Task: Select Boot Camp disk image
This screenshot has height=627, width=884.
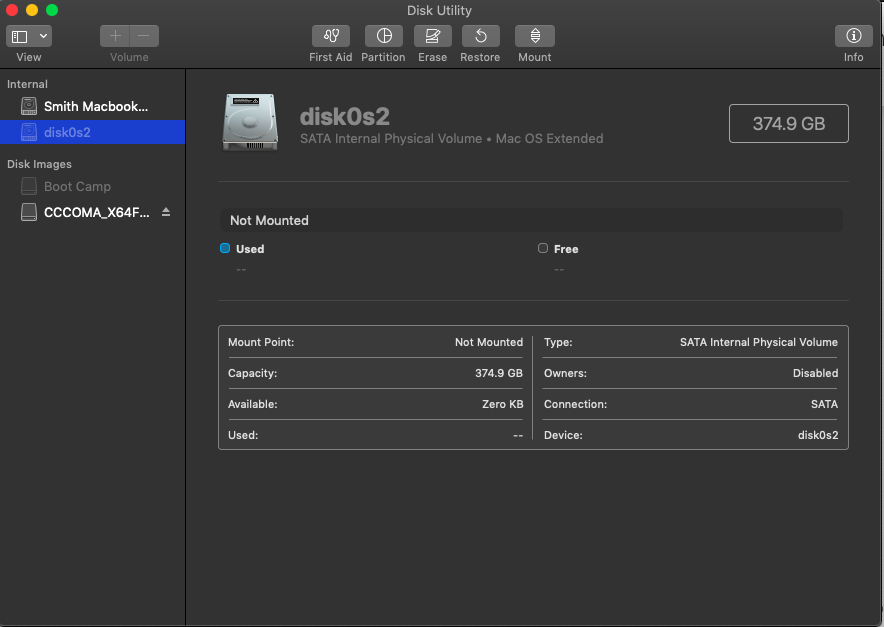Action: click(x=77, y=187)
